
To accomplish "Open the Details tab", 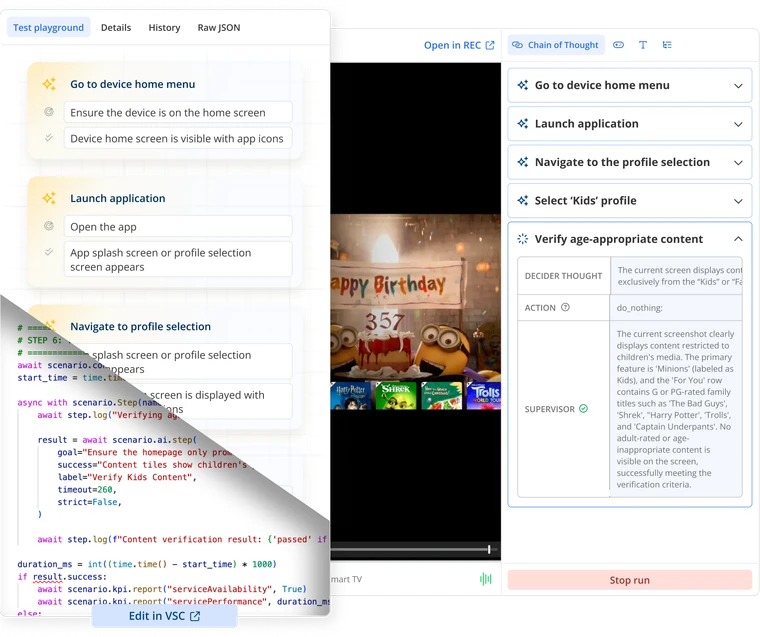I will pos(116,28).
